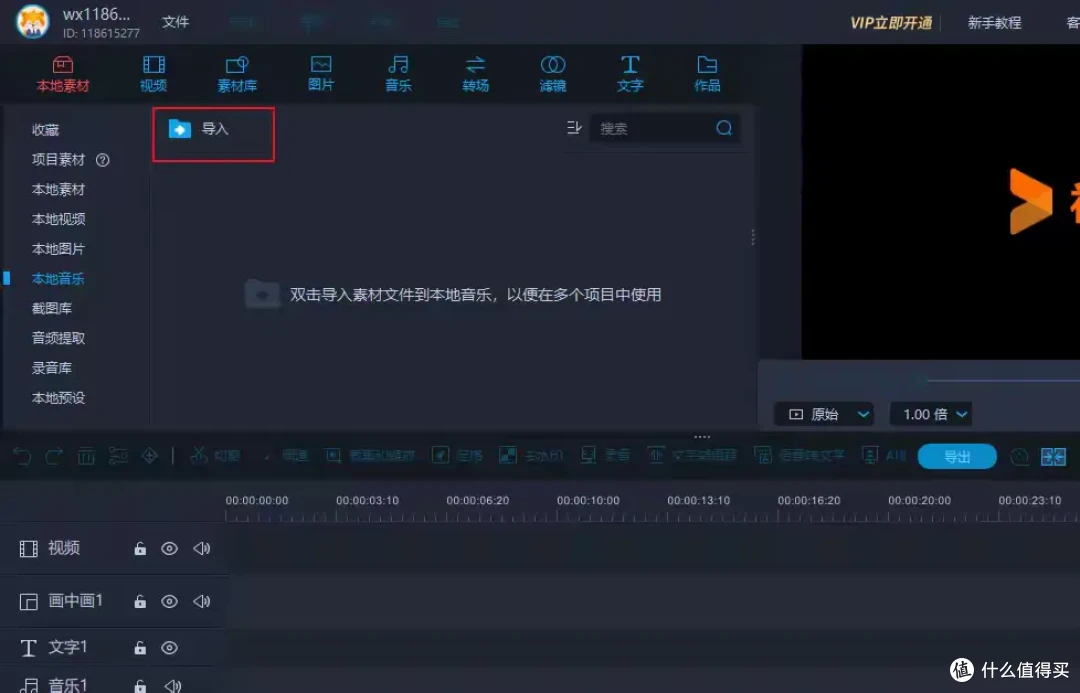Open the 原始 aspect ratio dropdown
This screenshot has width=1080, height=693.
823,413
